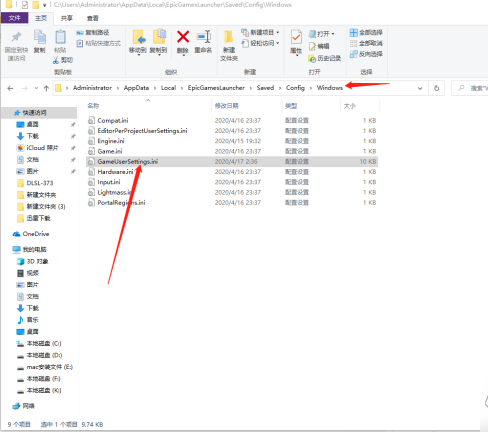Open the Easy access dropdown
This screenshot has height=432, width=488.
tap(260, 43)
